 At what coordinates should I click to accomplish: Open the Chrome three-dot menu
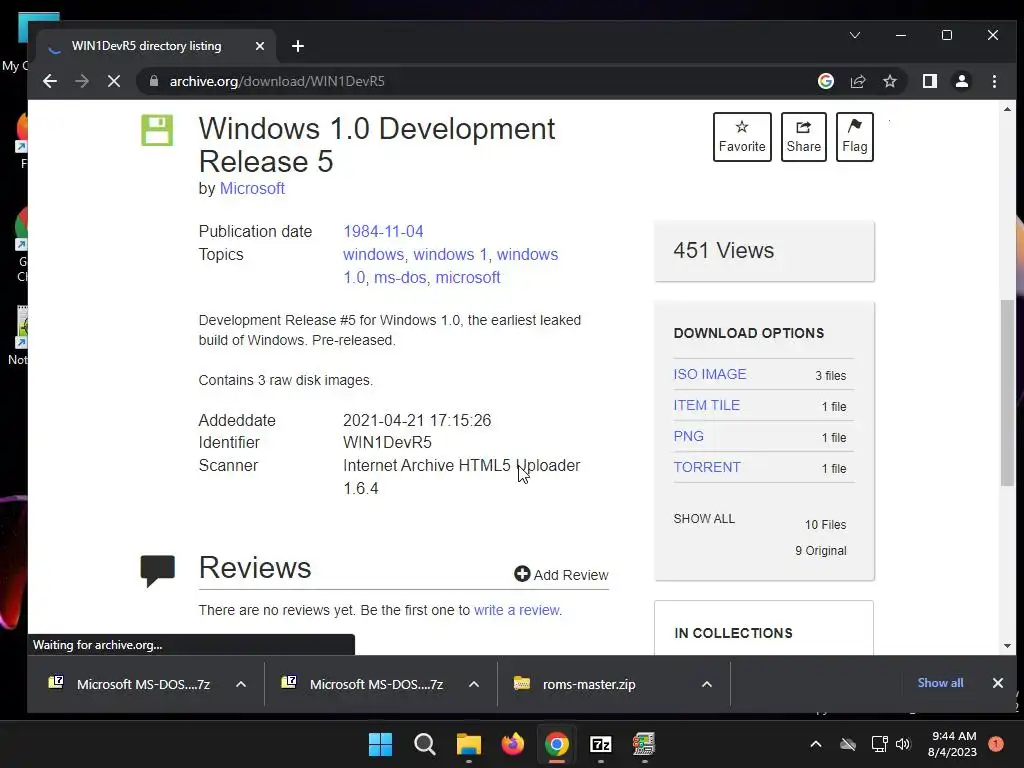(994, 81)
